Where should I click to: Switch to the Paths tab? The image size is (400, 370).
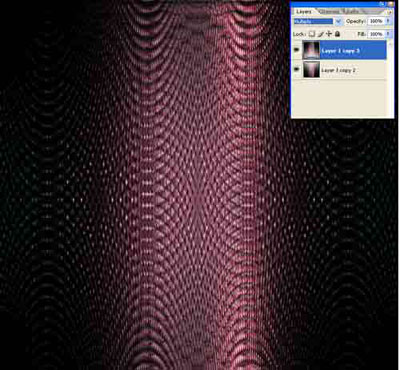348,11
